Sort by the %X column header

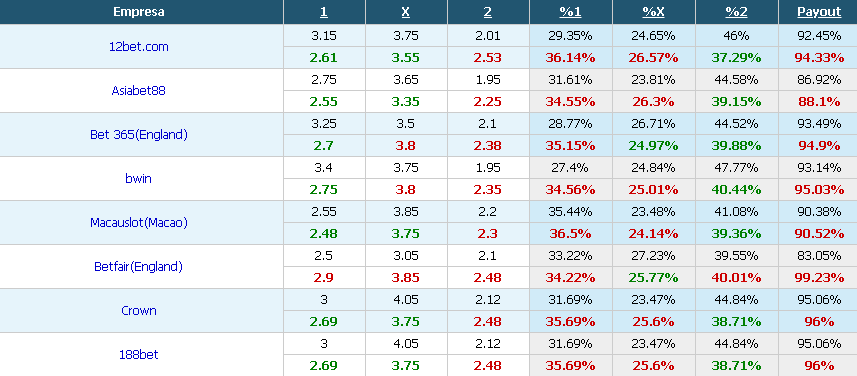(654, 12)
